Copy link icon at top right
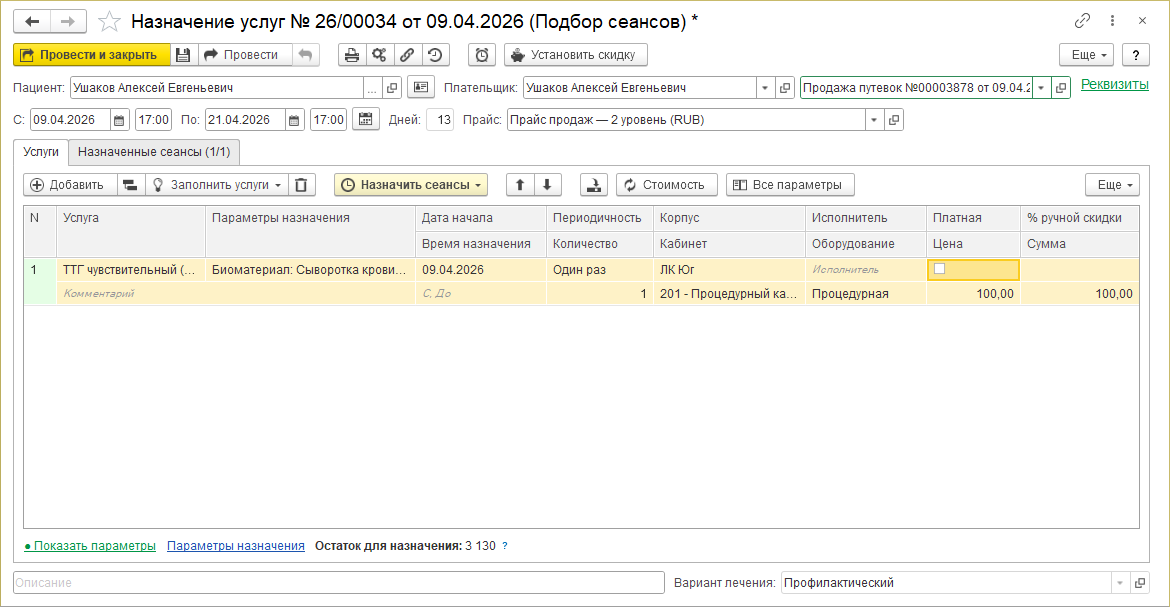 coord(1082,21)
